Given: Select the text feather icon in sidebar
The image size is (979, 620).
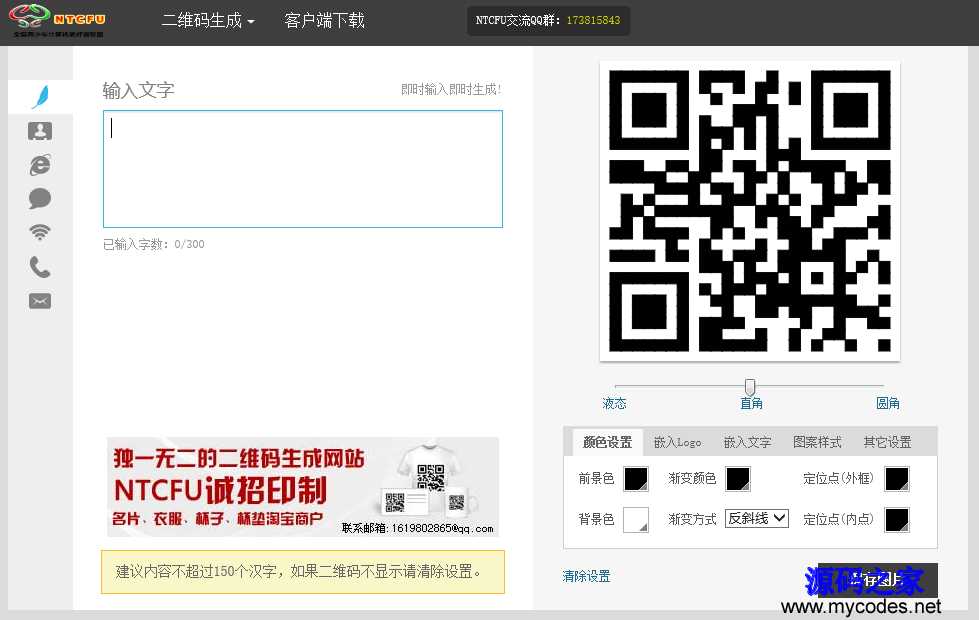Looking at the screenshot, I should click(40, 97).
